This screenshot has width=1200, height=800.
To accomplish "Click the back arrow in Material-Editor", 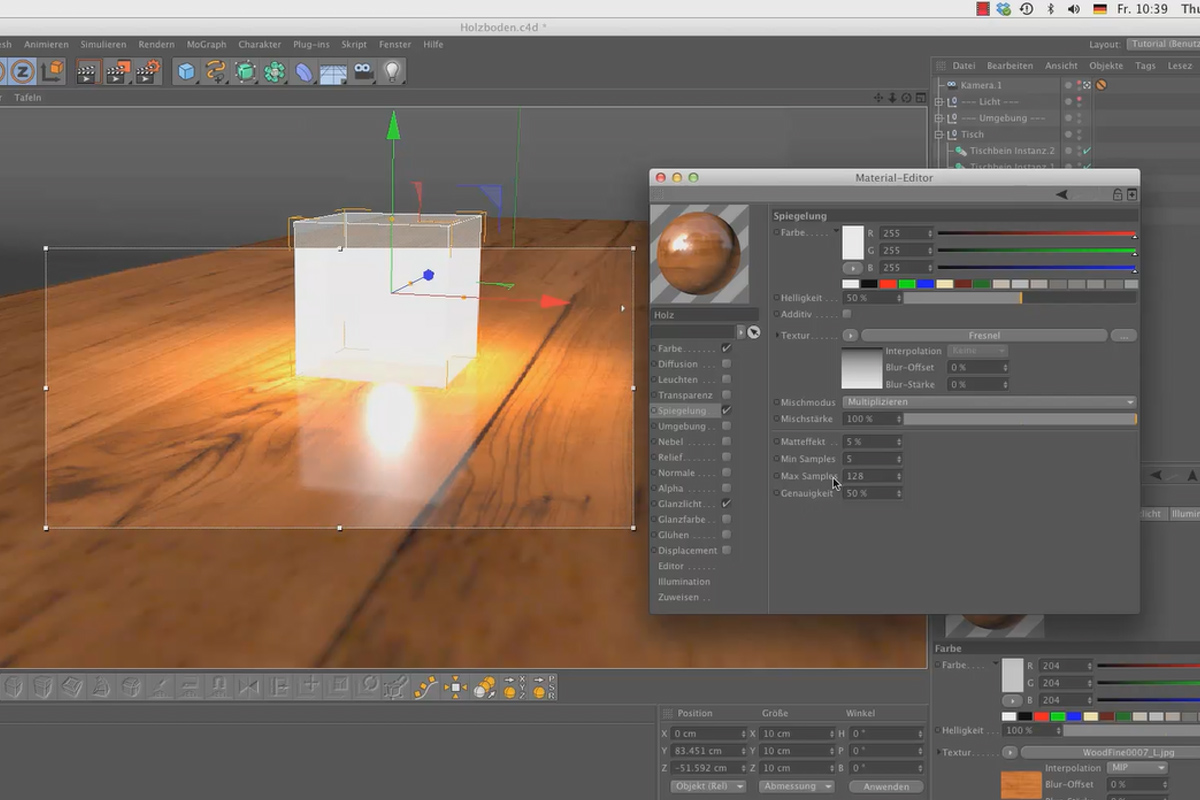I will 1062,195.
